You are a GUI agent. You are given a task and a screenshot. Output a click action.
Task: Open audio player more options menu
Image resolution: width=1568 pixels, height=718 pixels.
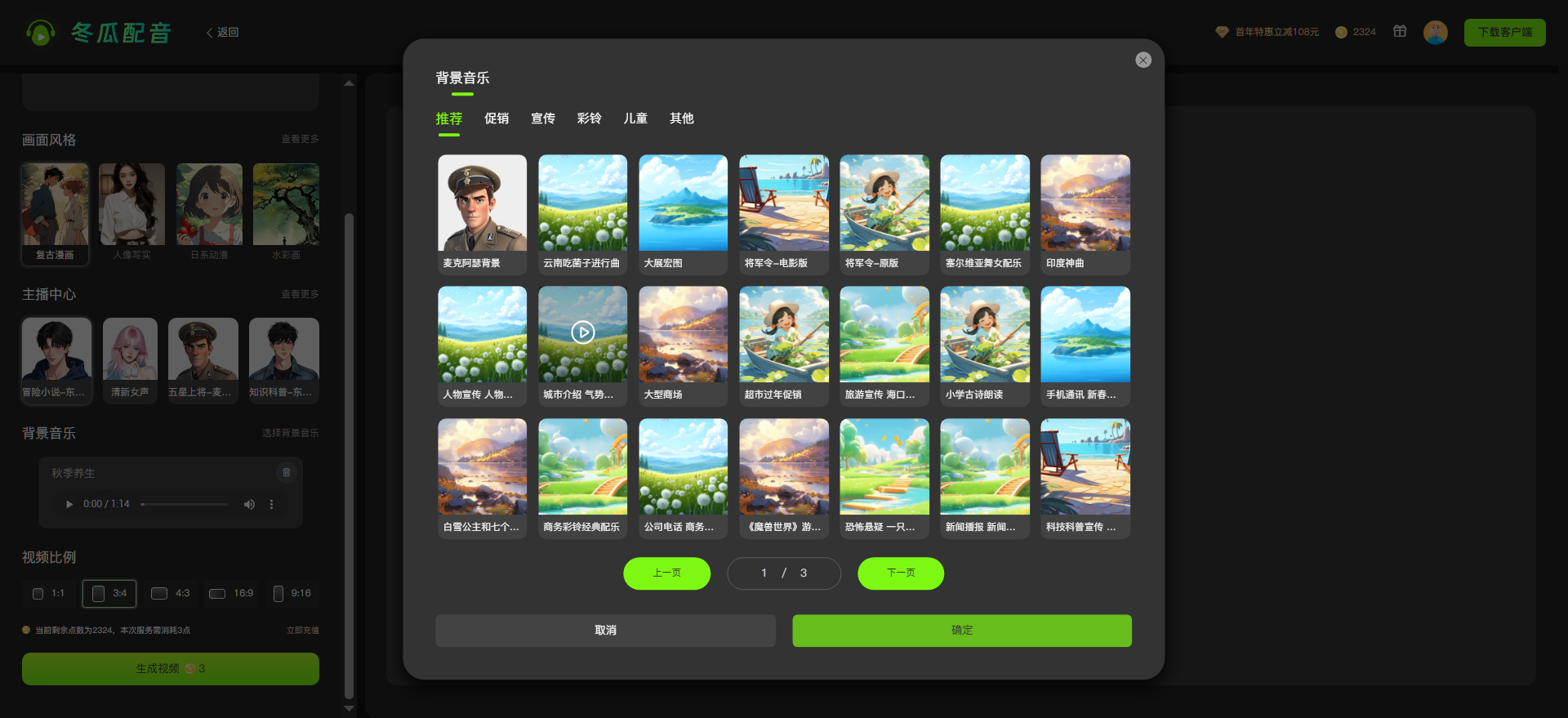(x=272, y=505)
